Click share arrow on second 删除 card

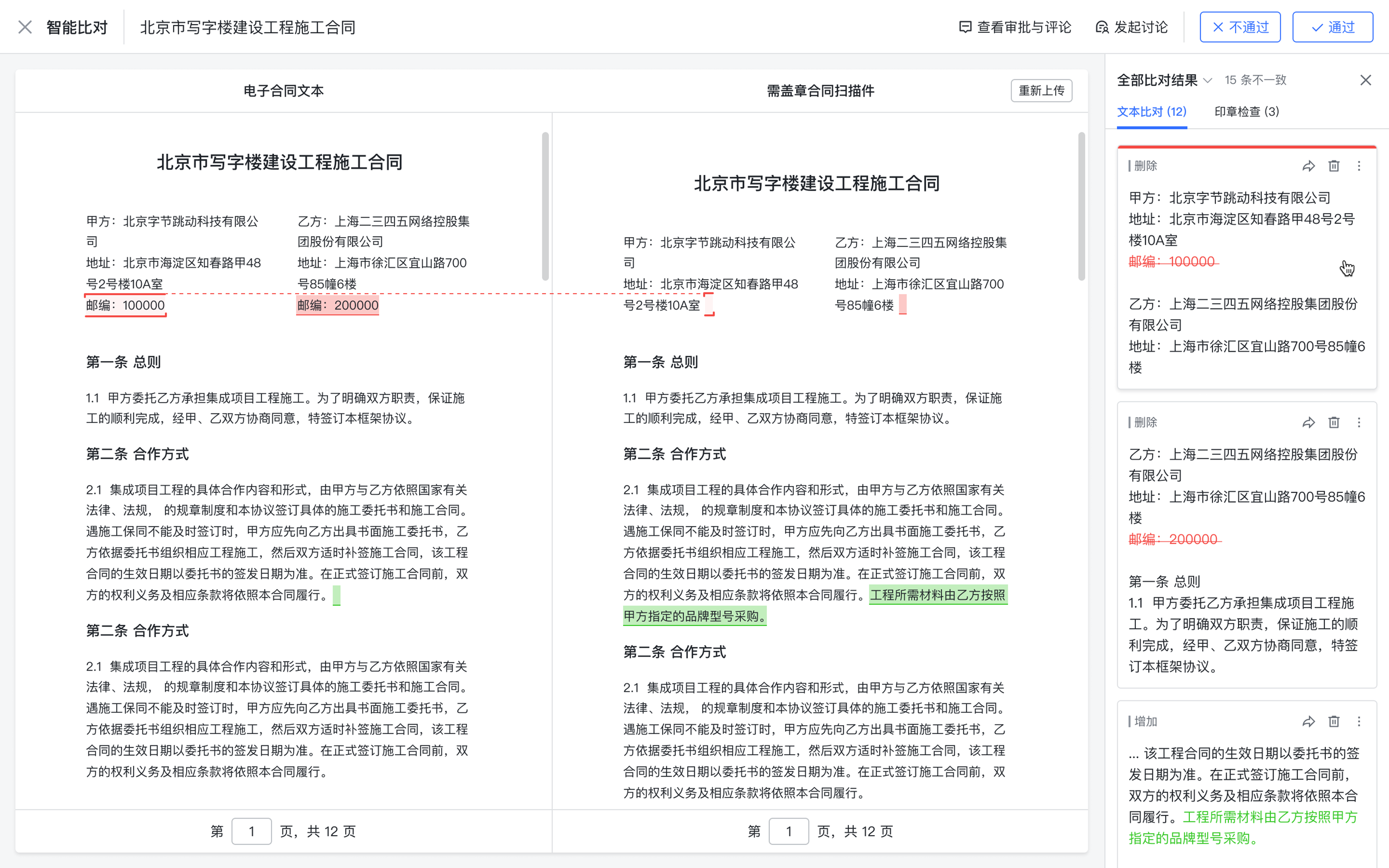click(x=1308, y=423)
